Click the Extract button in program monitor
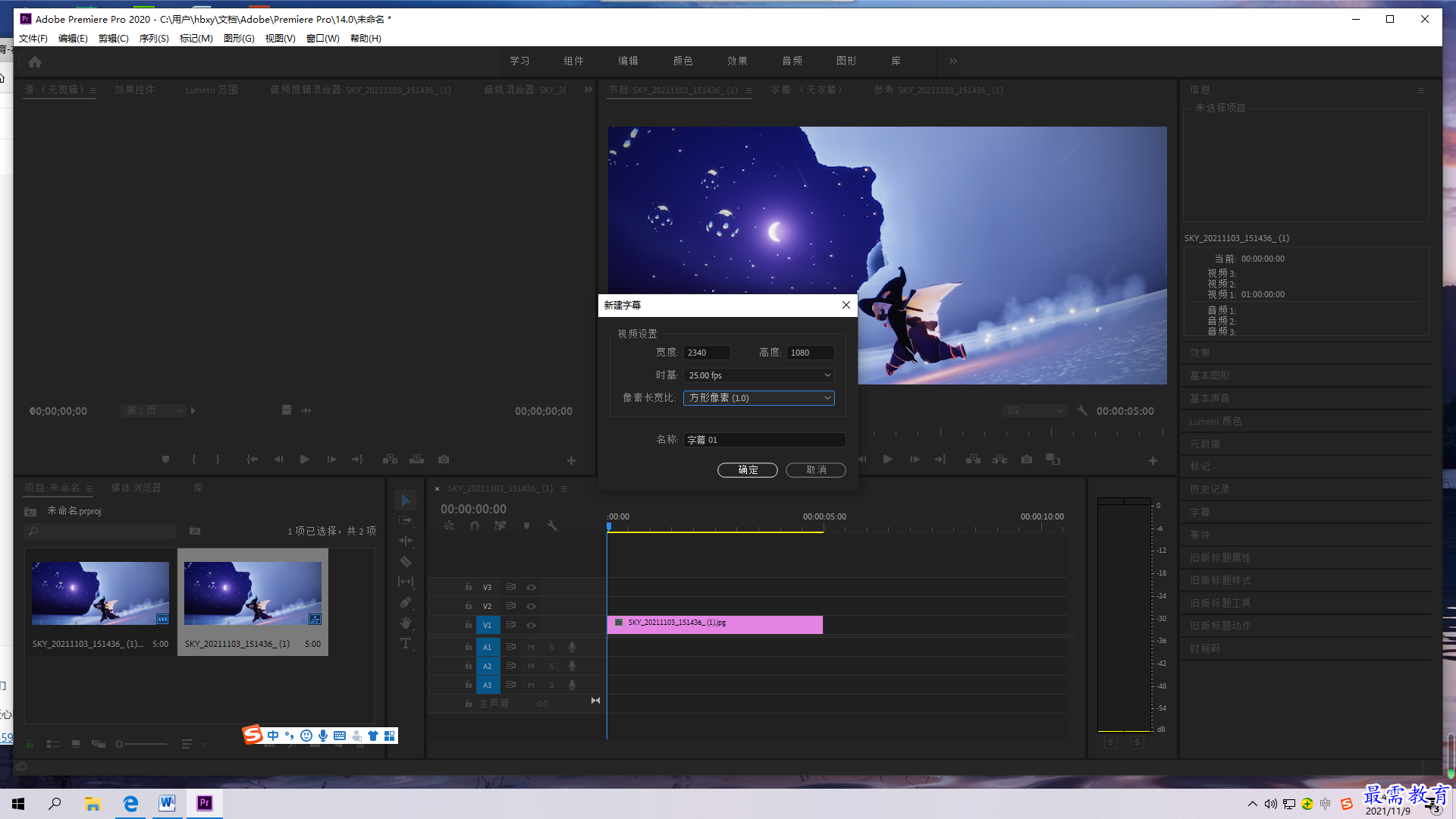This screenshot has width=1456, height=819. (1000, 460)
